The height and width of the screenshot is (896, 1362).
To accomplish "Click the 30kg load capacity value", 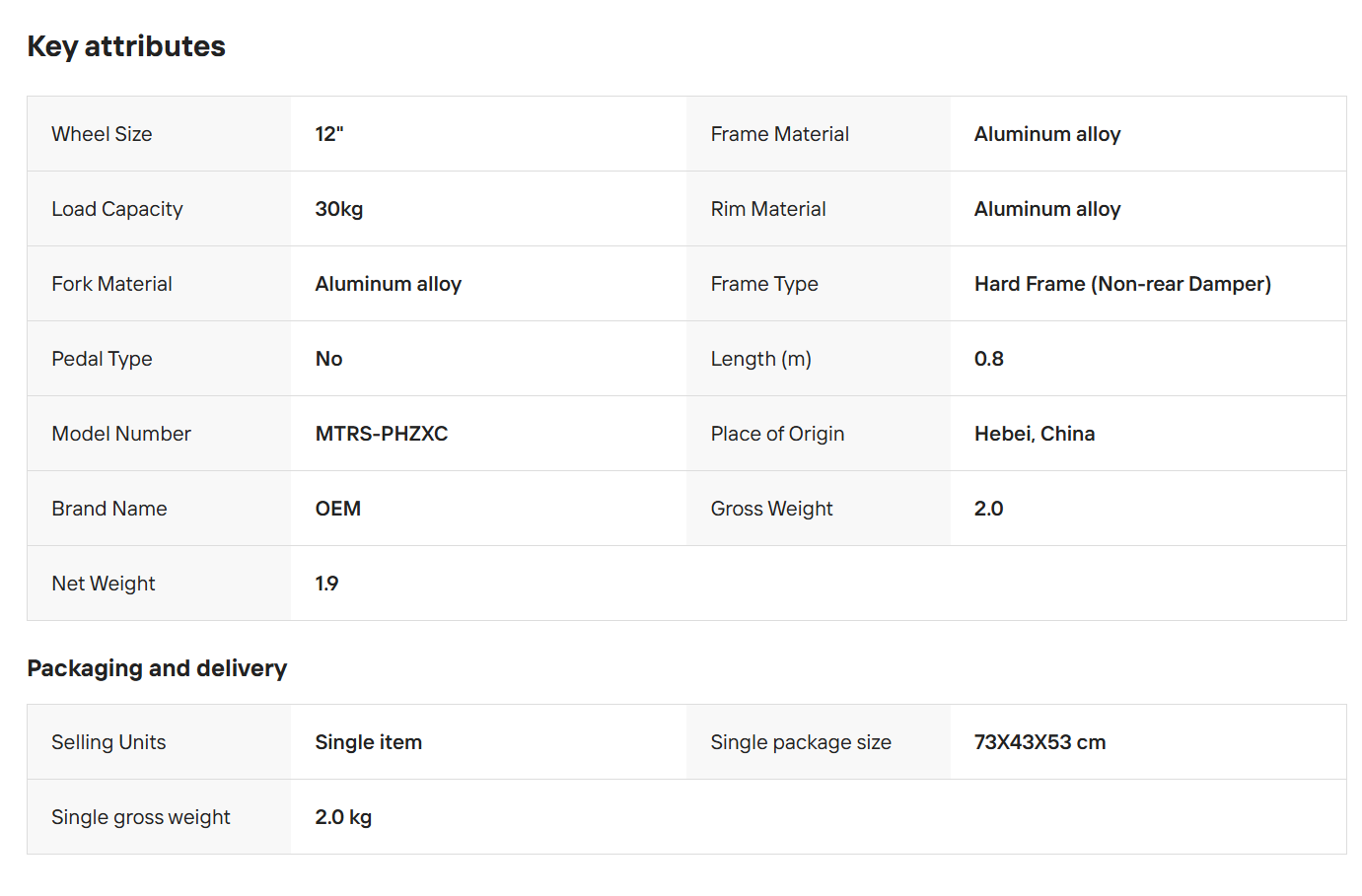I will (x=339, y=209).
